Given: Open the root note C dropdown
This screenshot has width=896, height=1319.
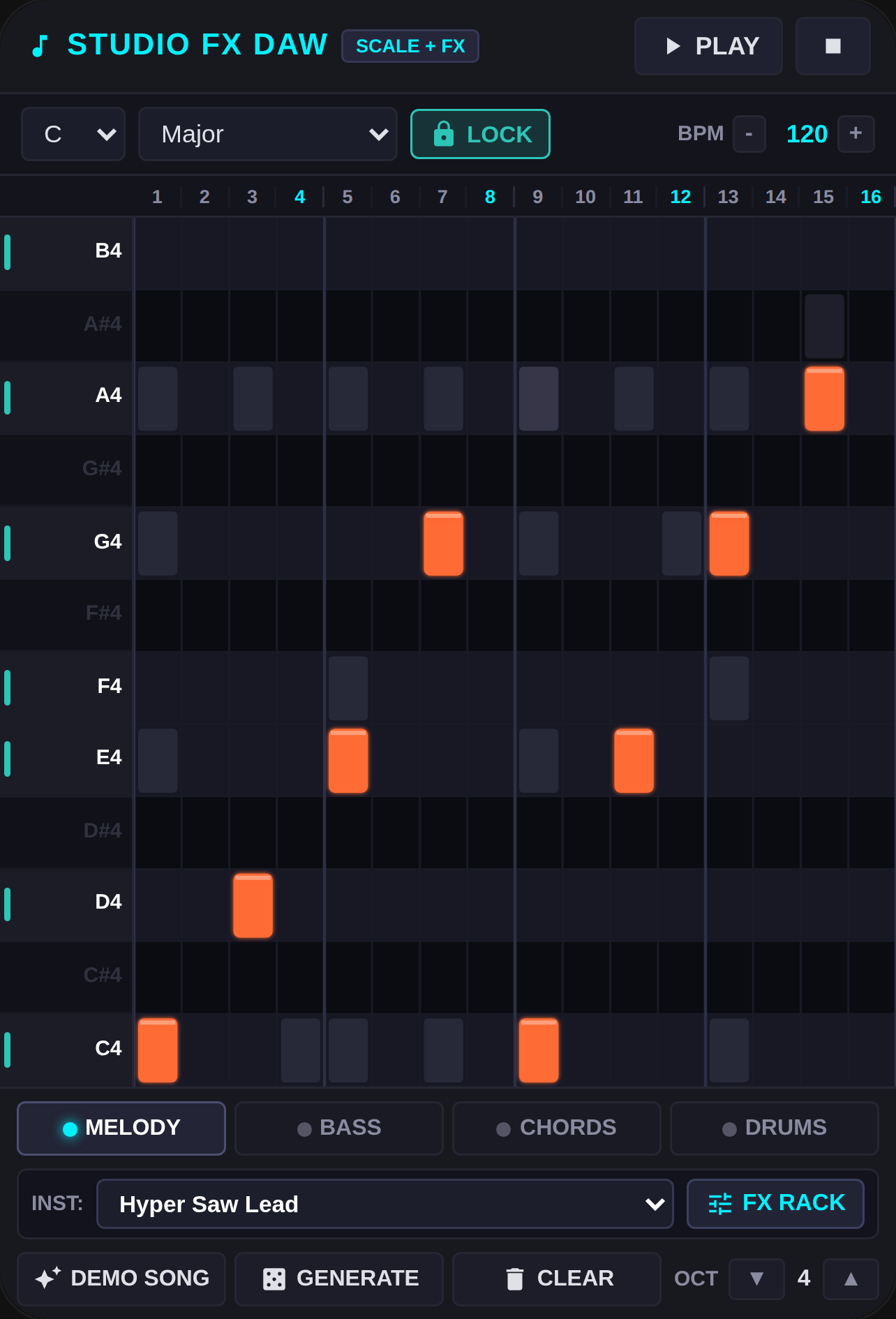Looking at the screenshot, I should click(x=73, y=134).
